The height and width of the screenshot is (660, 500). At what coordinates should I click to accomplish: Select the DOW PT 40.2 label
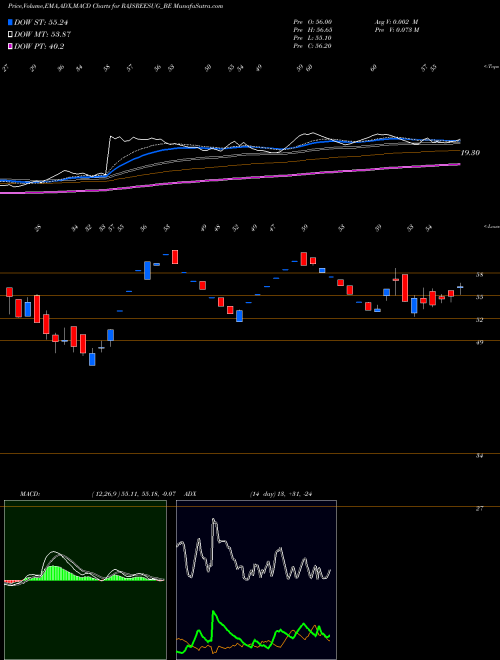39,47
